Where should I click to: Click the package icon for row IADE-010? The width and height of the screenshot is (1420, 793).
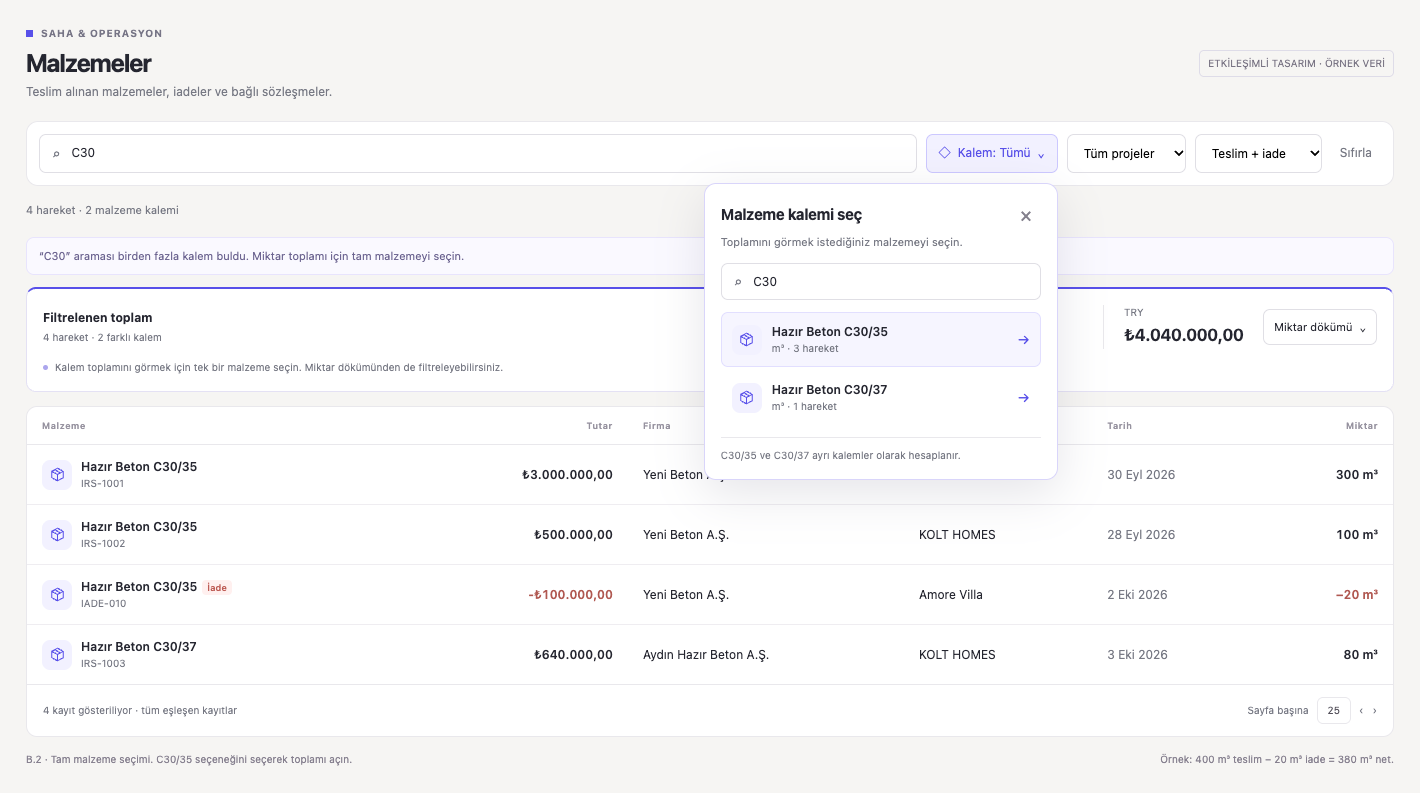click(57, 595)
